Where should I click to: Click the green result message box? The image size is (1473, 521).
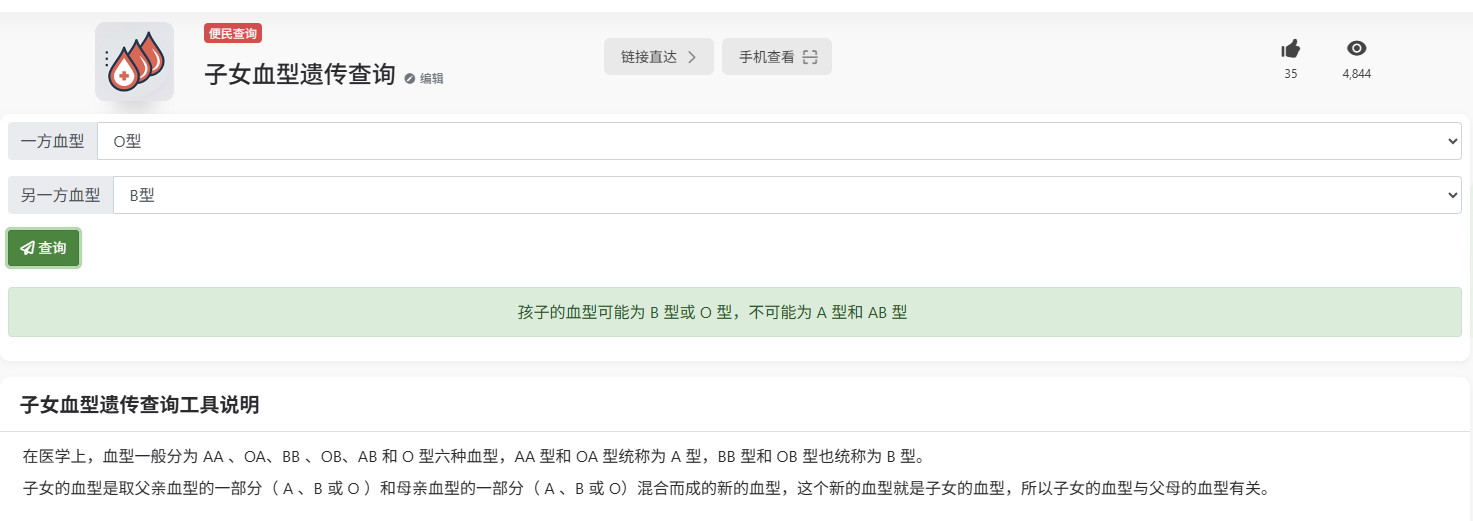(735, 312)
